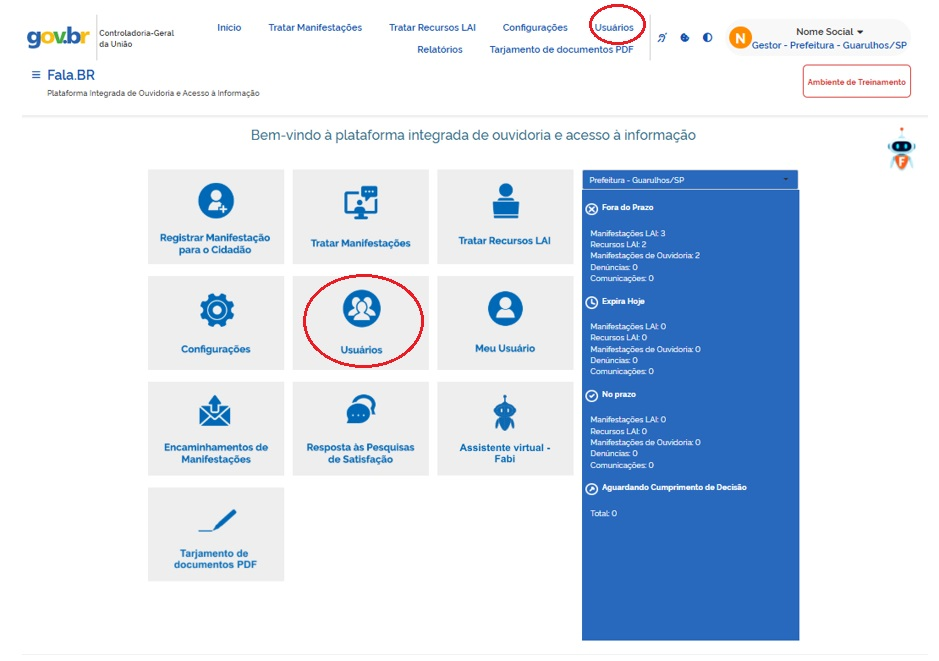Select Relatórios in the top menu
The image size is (939, 661).
[x=440, y=50]
